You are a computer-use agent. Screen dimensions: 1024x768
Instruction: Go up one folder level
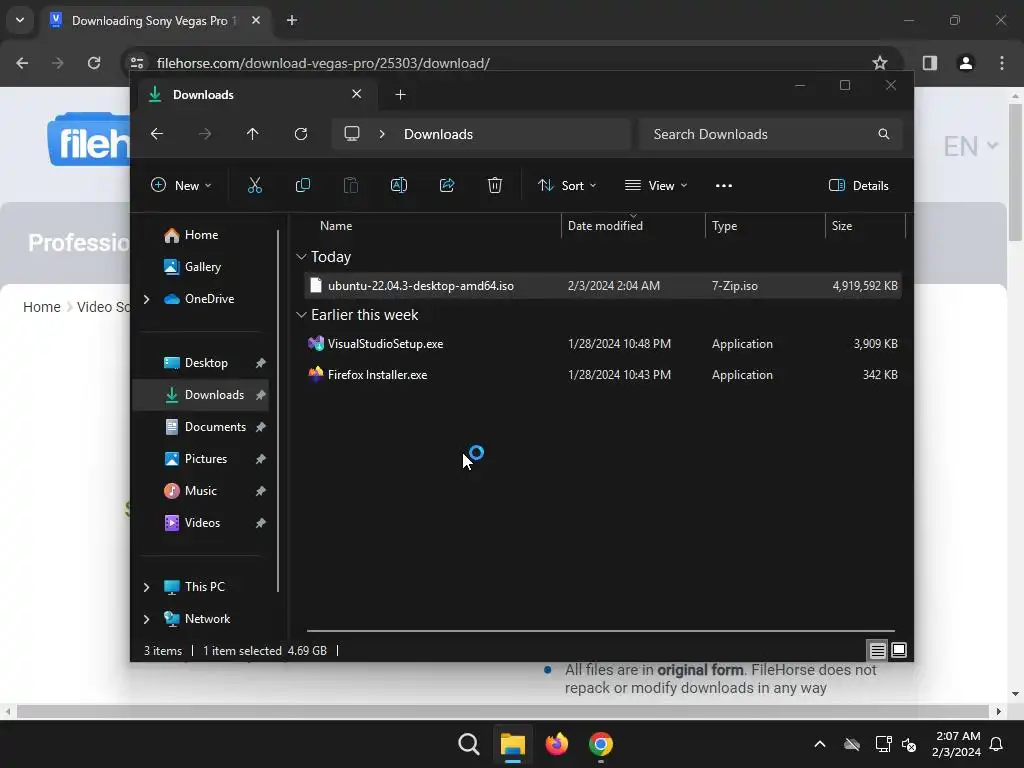coord(253,134)
